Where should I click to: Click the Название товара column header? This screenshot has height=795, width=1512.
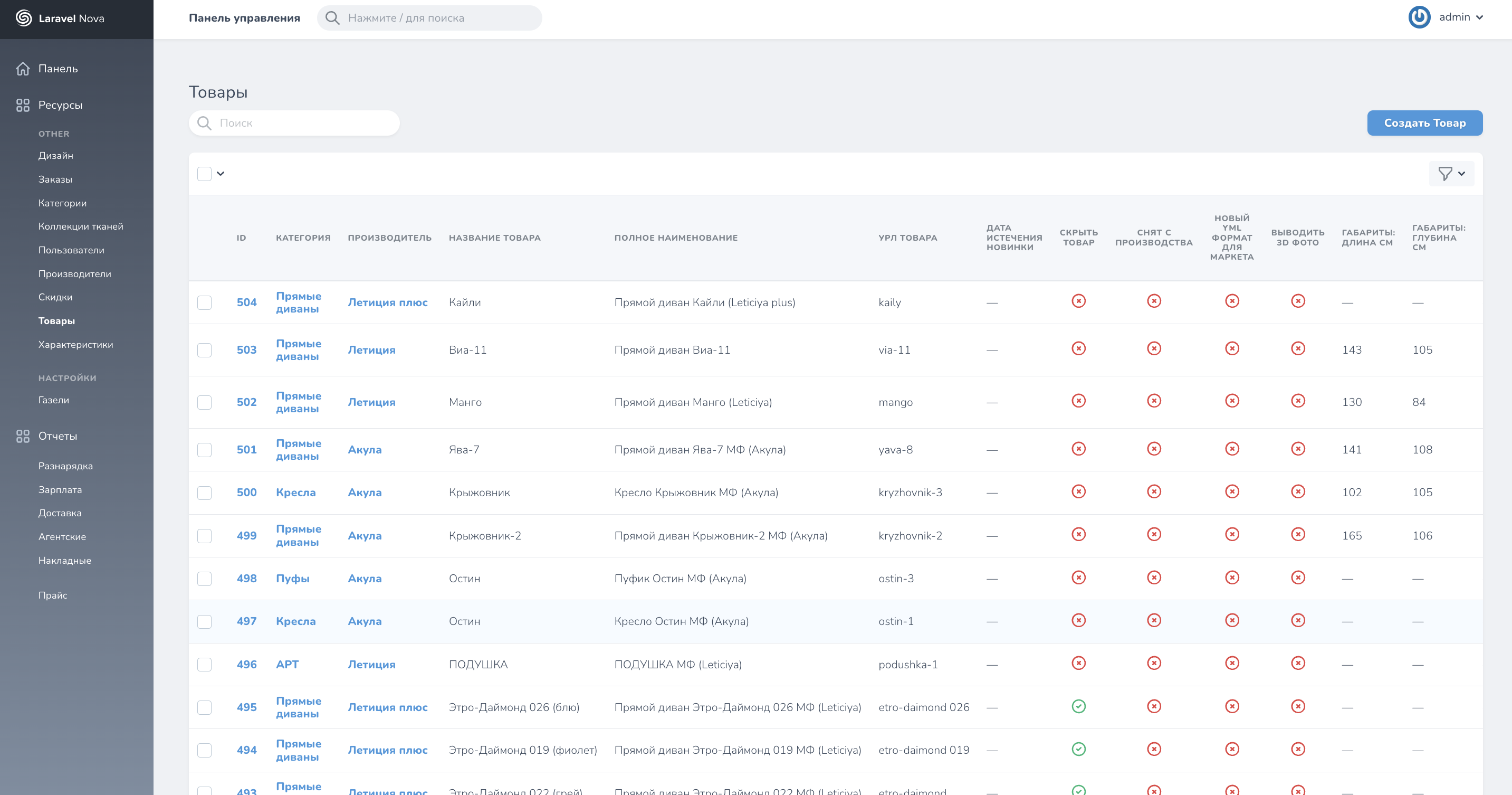click(494, 238)
